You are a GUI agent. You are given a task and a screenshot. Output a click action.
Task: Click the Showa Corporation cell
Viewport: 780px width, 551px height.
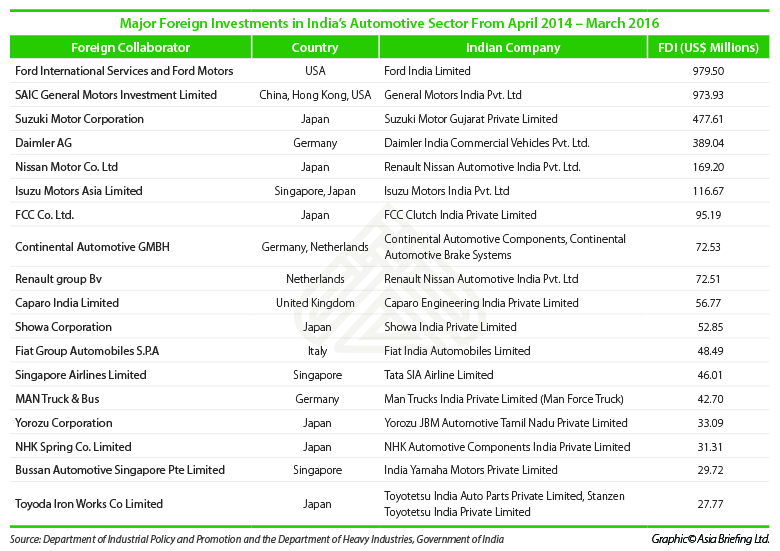[63, 327]
